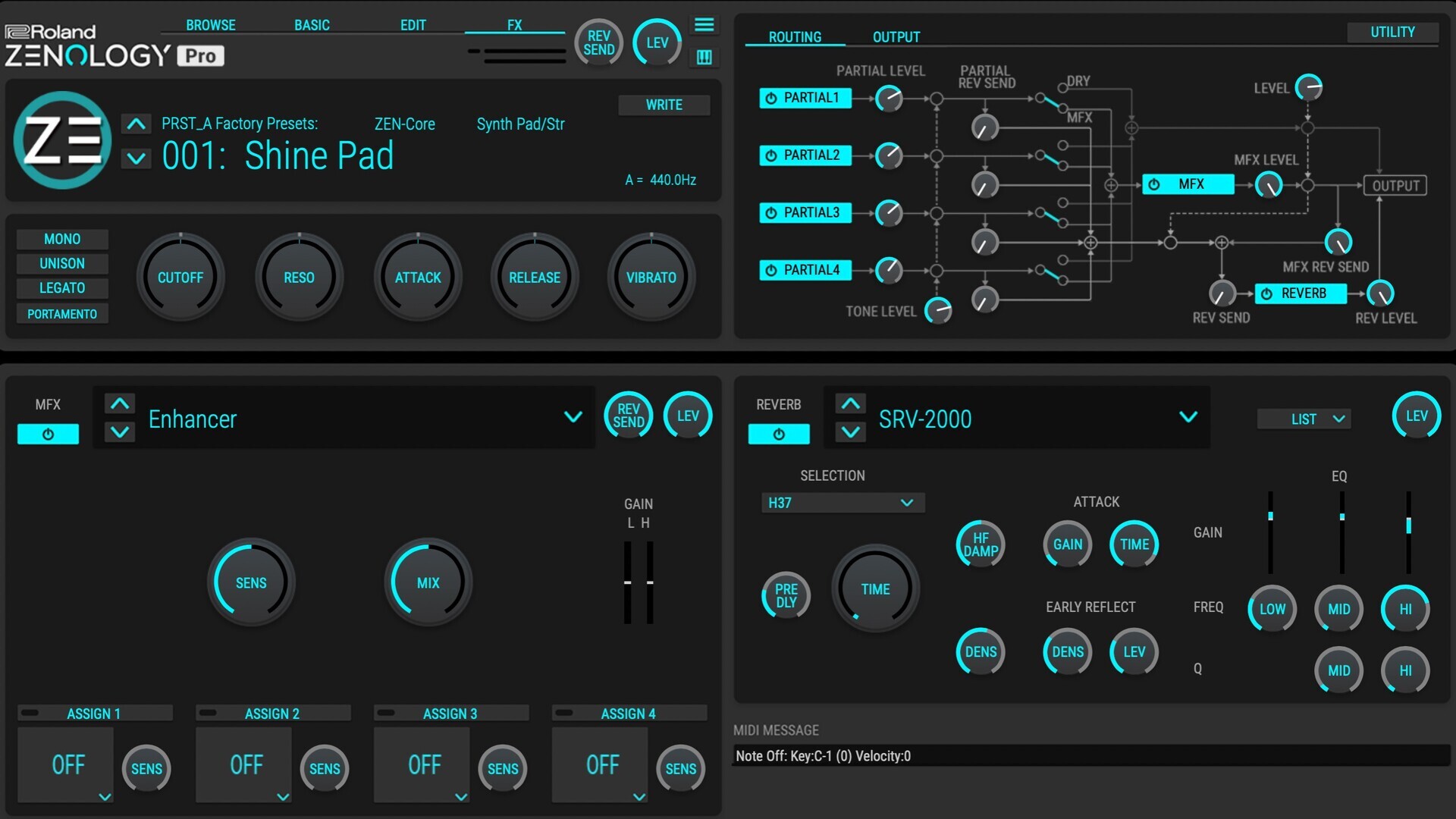Switch to the OUTPUT tab
Viewport: 1456px width, 819px height.
click(x=896, y=37)
